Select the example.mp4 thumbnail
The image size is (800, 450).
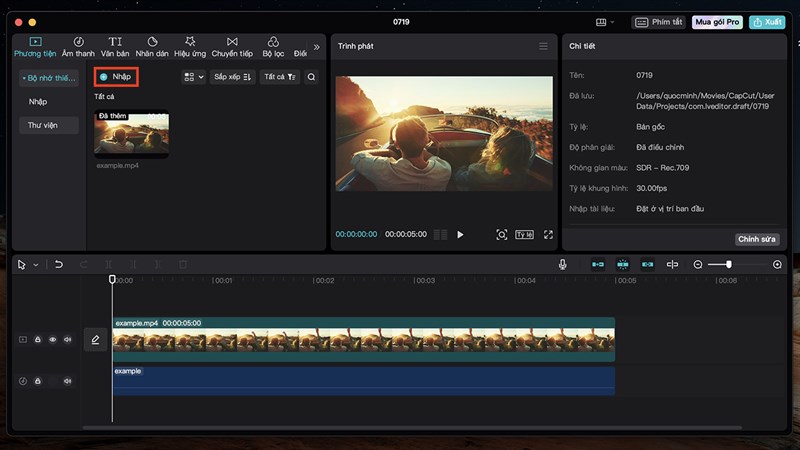coord(132,133)
